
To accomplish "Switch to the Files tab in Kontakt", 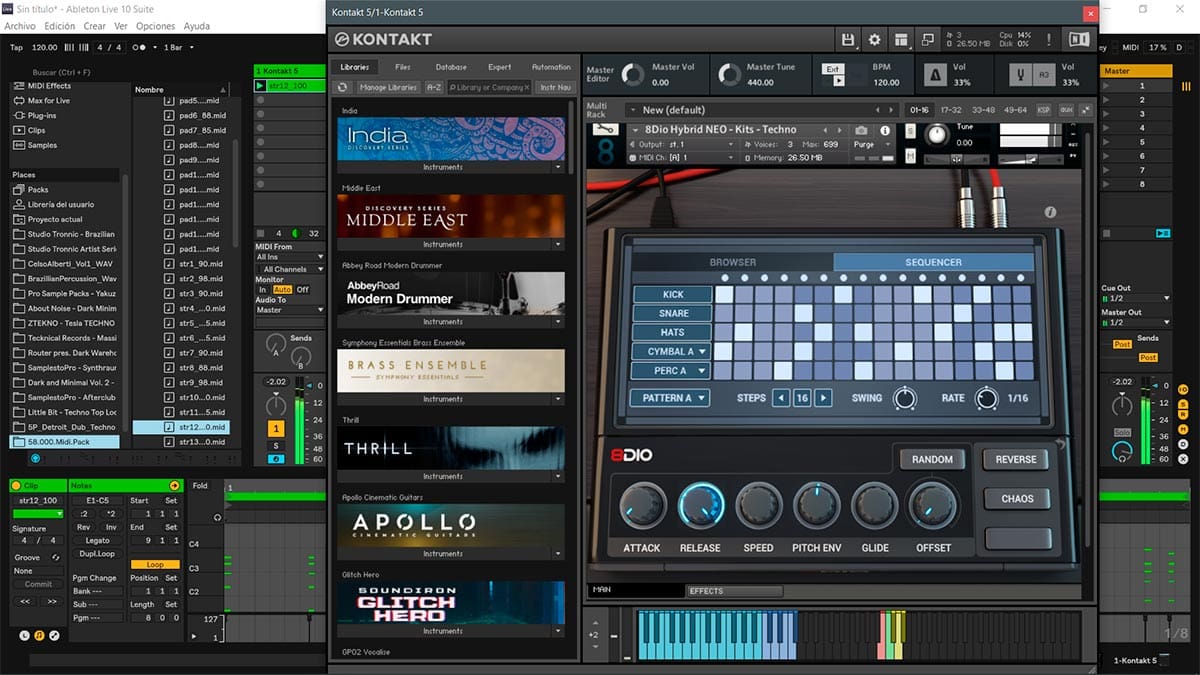I will point(402,67).
